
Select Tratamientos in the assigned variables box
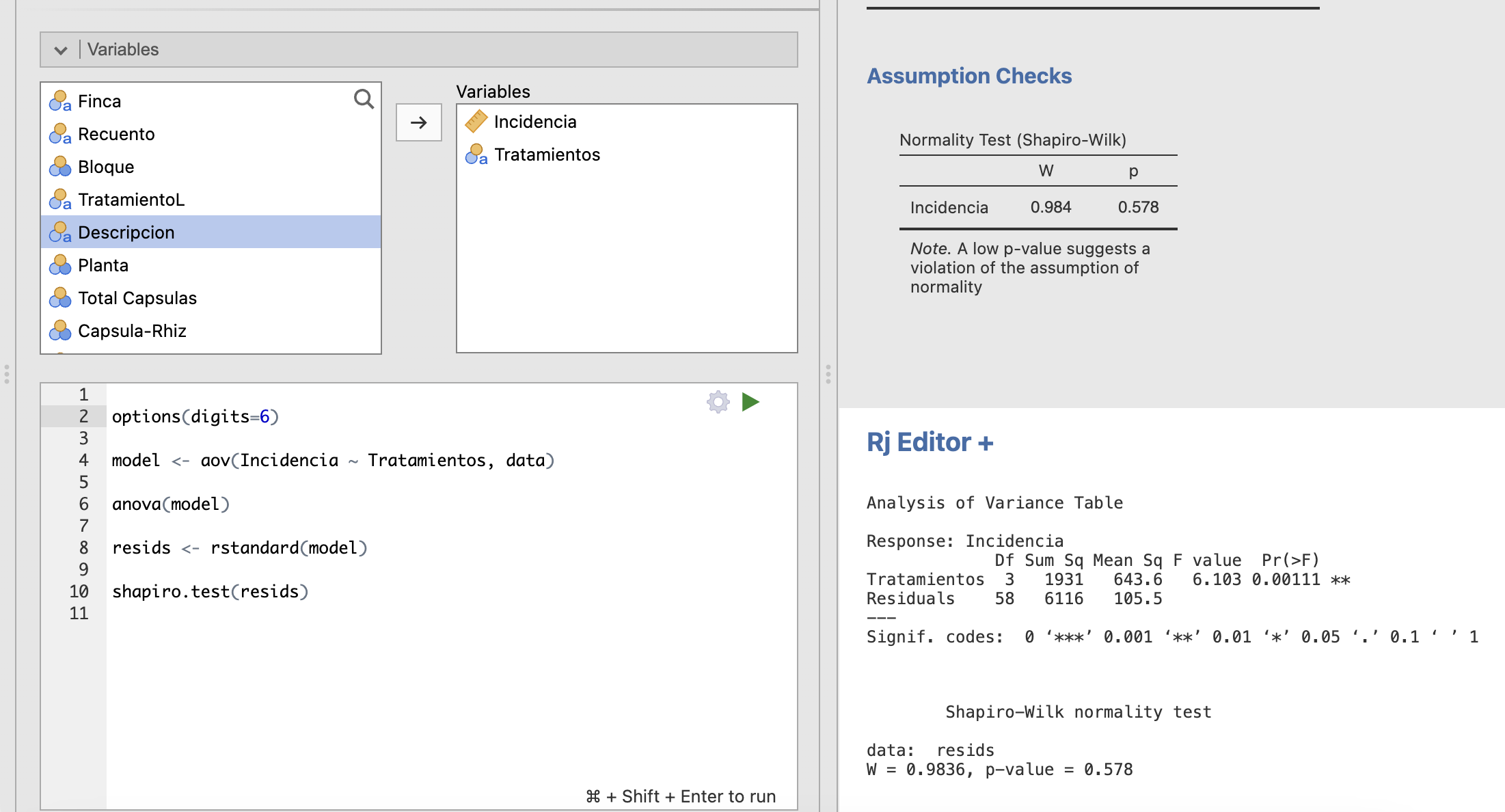pyautogui.click(x=547, y=154)
